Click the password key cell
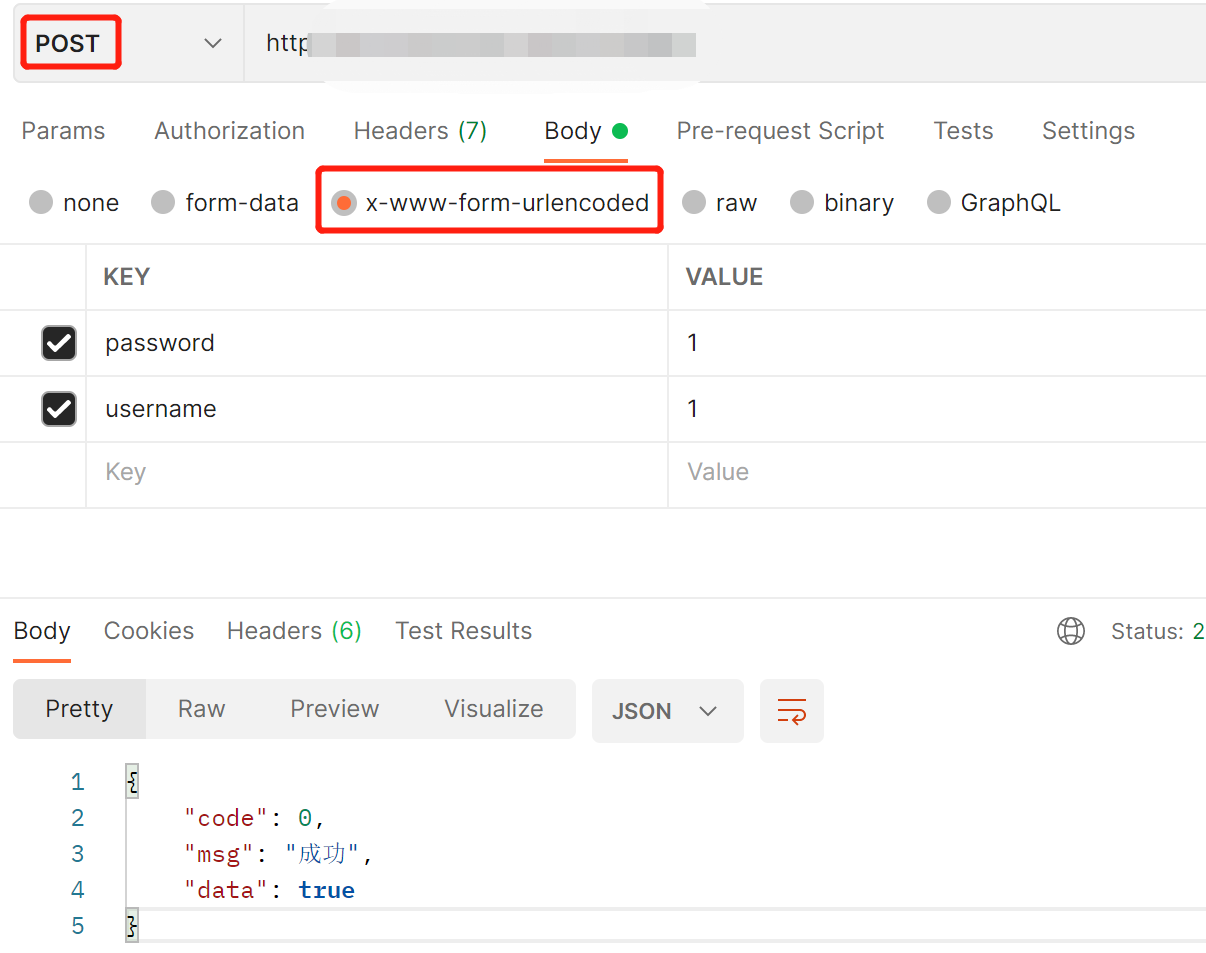Viewport: 1206px width, 953px height. click(377, 343)
